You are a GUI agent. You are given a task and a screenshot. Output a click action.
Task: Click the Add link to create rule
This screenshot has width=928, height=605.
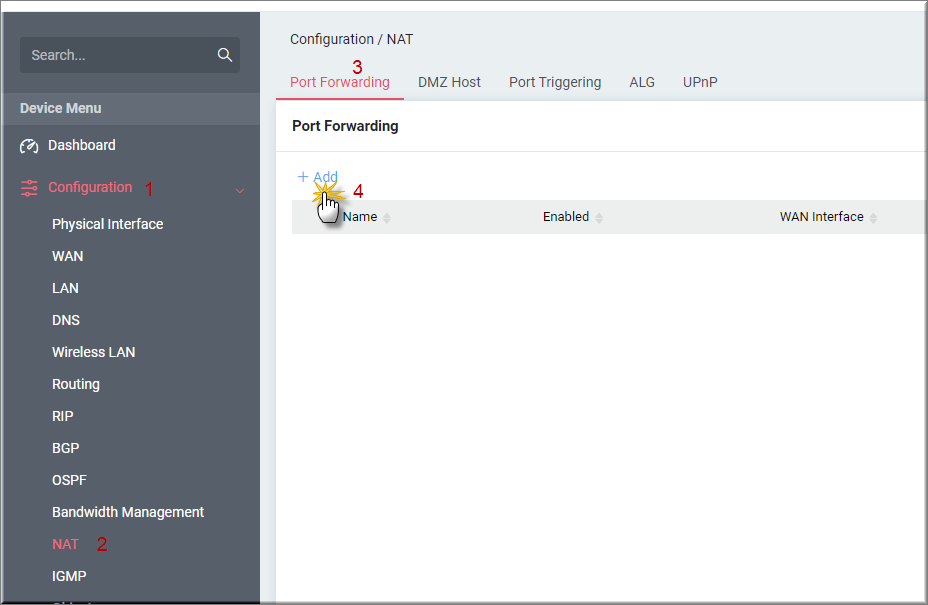point(326,176)
